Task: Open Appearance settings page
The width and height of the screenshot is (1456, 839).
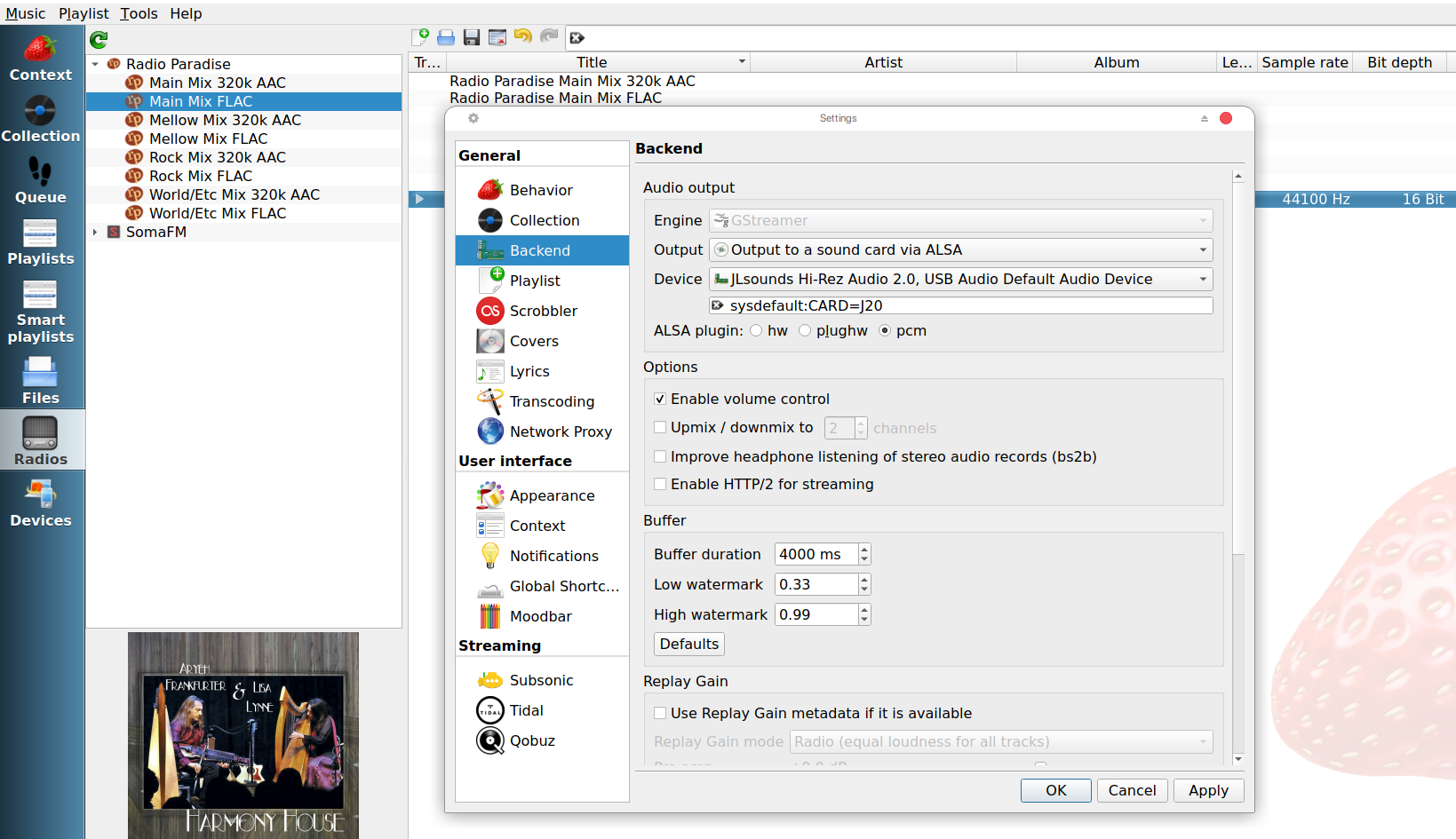Action: point(542,495)
